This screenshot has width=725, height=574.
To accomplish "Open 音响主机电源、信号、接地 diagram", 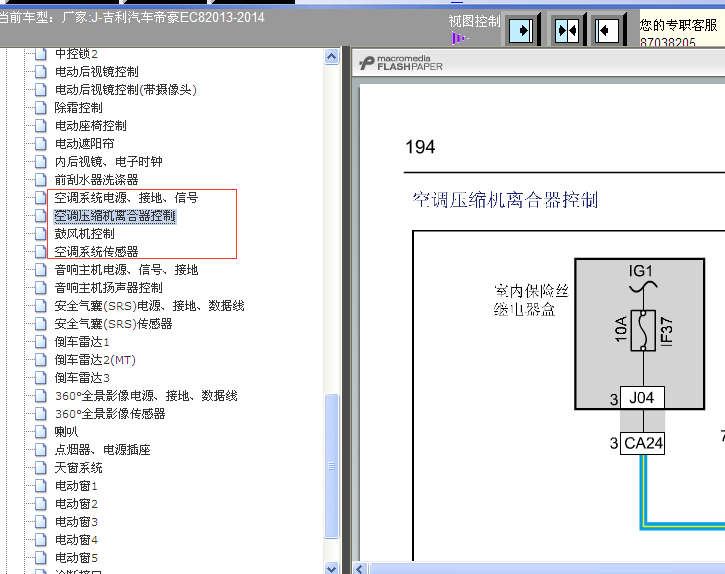I will click(126, 270).
